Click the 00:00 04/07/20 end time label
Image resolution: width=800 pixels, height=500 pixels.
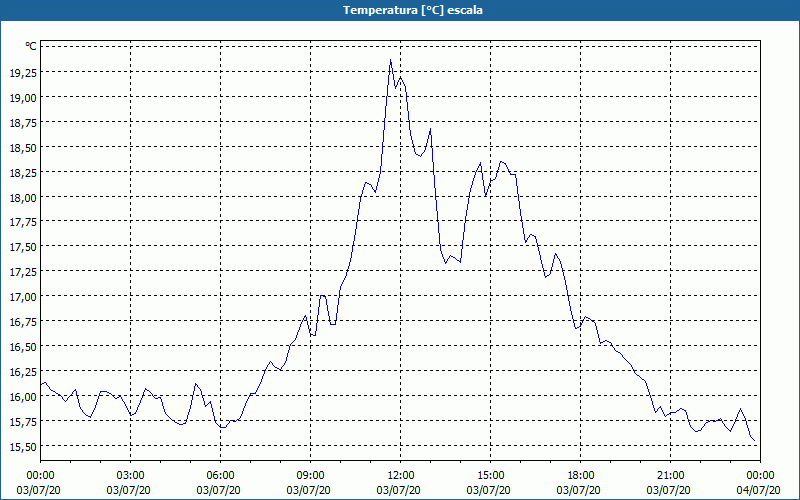759,483
